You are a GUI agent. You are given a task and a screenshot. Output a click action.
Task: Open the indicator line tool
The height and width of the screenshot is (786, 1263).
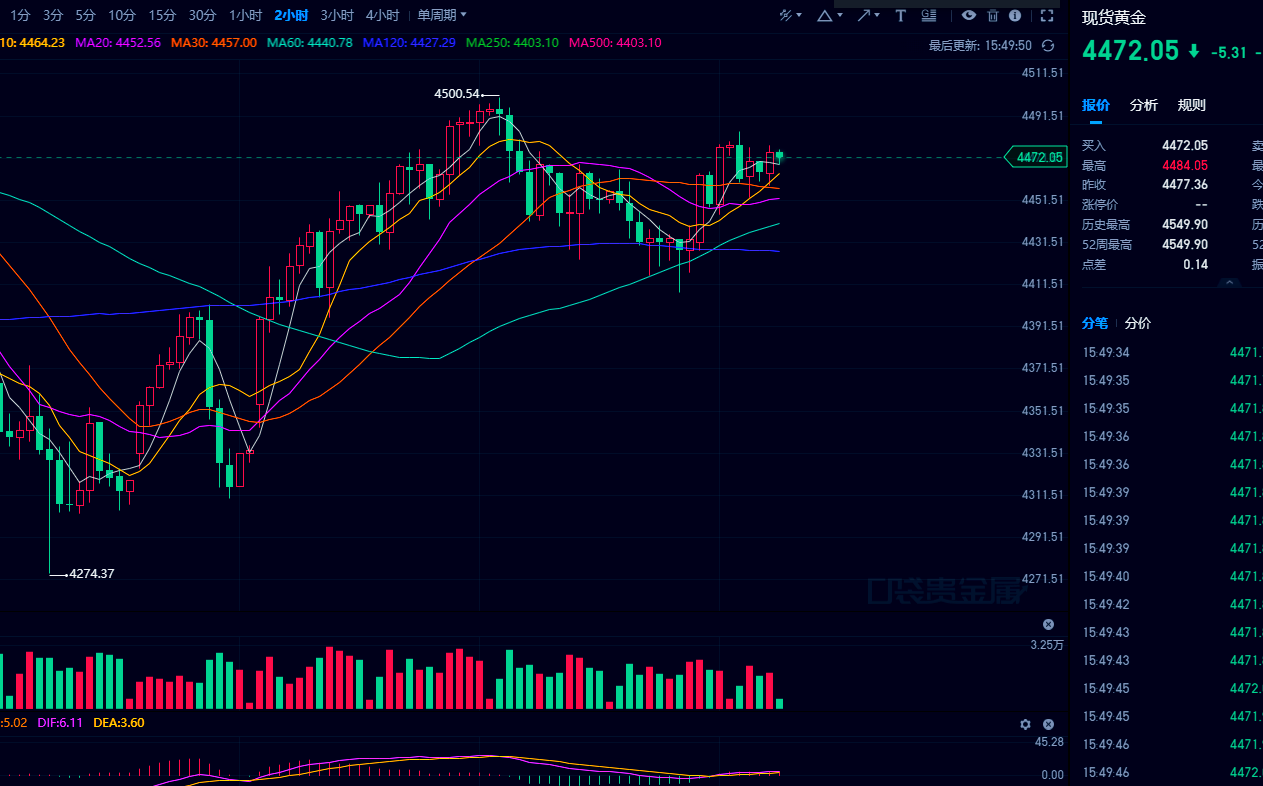click(786, 15)
